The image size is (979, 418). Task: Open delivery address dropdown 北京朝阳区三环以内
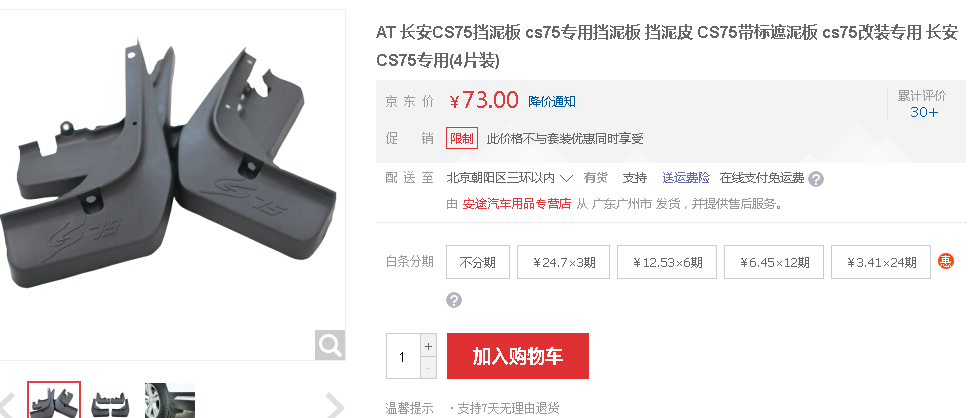click(x=509, y=178)
